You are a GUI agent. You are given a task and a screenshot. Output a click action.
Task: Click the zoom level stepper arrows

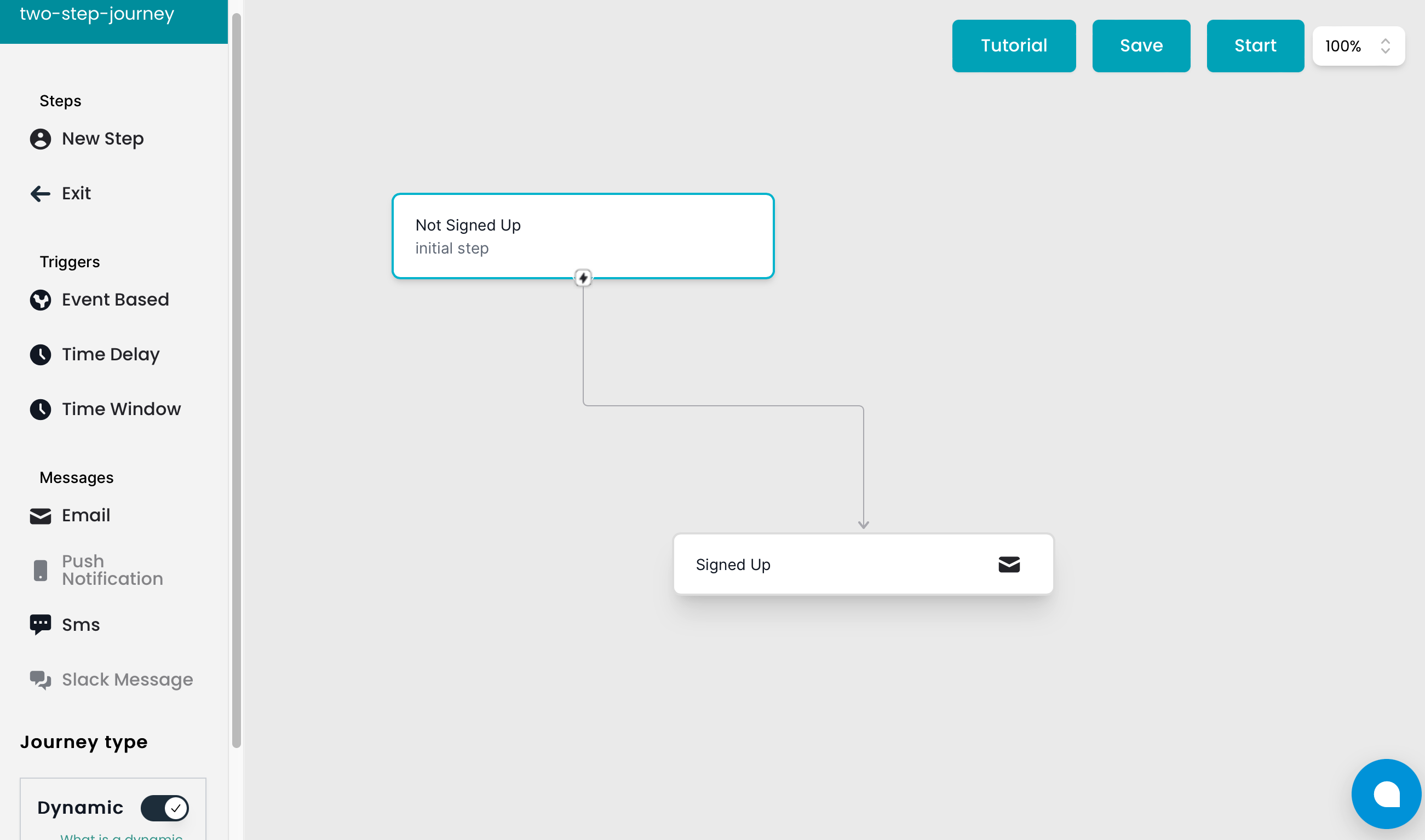(1385, 46)
